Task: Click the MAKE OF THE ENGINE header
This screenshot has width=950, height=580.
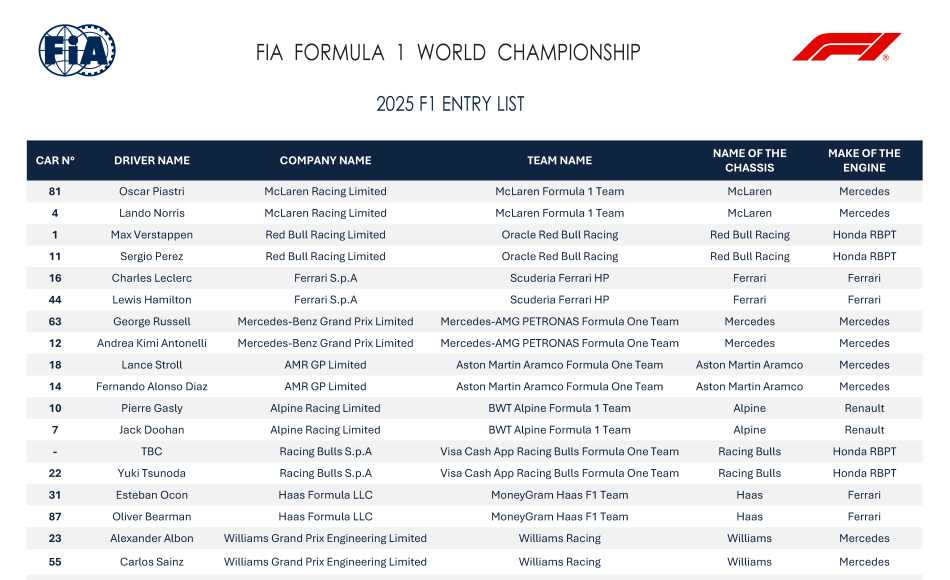Action: [x=864, y=160]
